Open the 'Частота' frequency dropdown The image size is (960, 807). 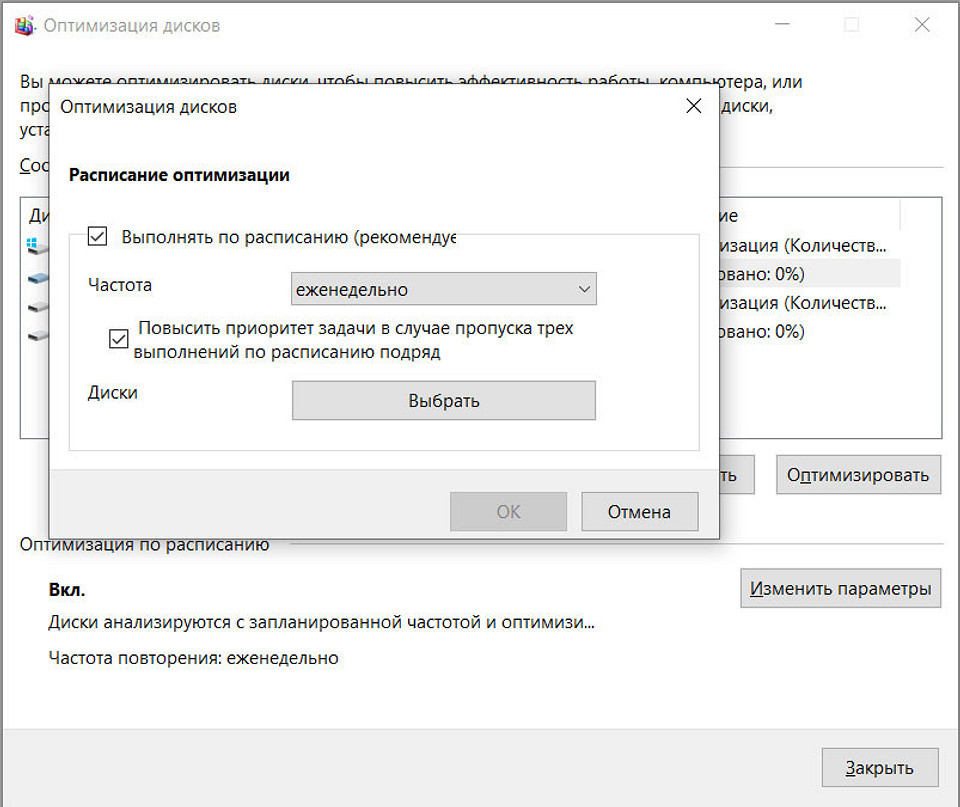(x=443, y=289)
